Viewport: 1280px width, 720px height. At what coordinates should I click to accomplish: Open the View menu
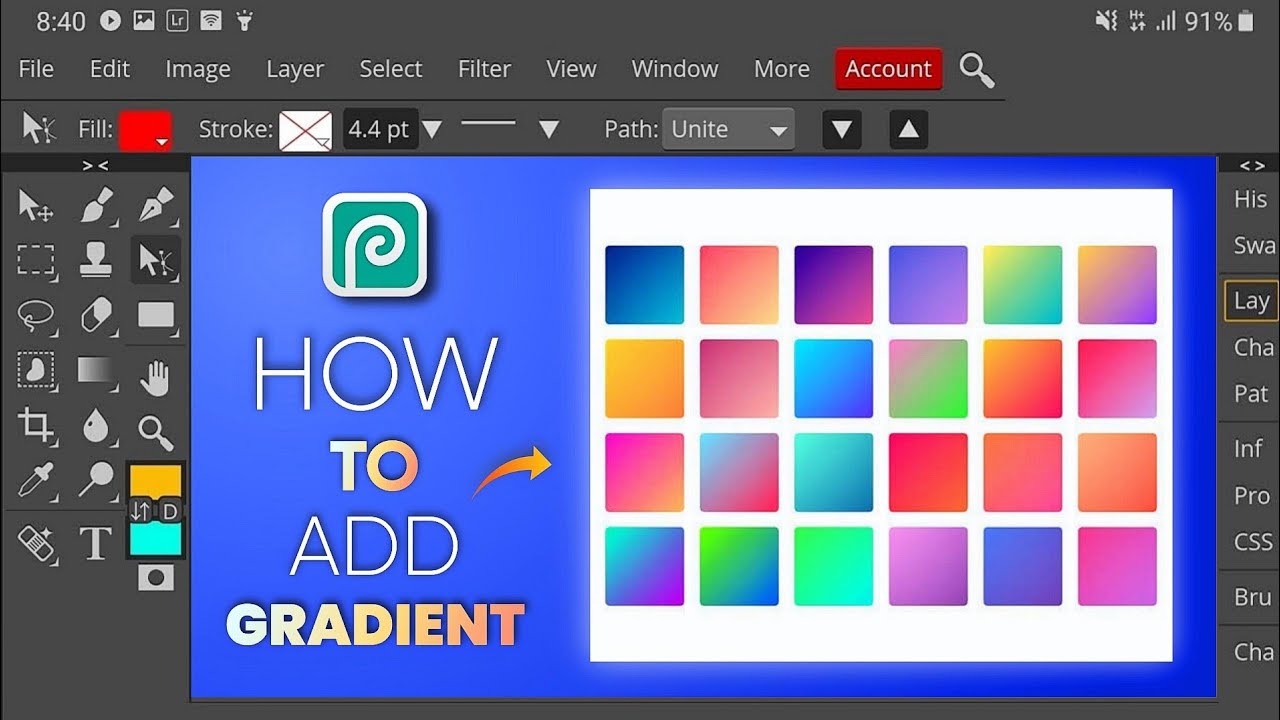572,69
